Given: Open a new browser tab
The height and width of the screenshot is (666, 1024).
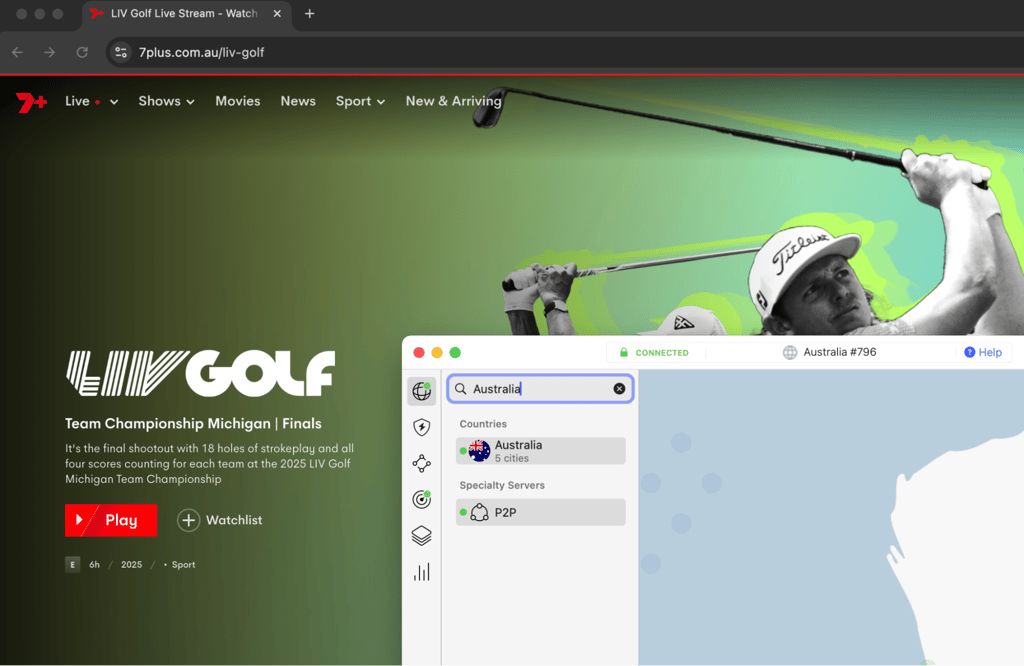Looking at the screenshot, I should [310, 13].
